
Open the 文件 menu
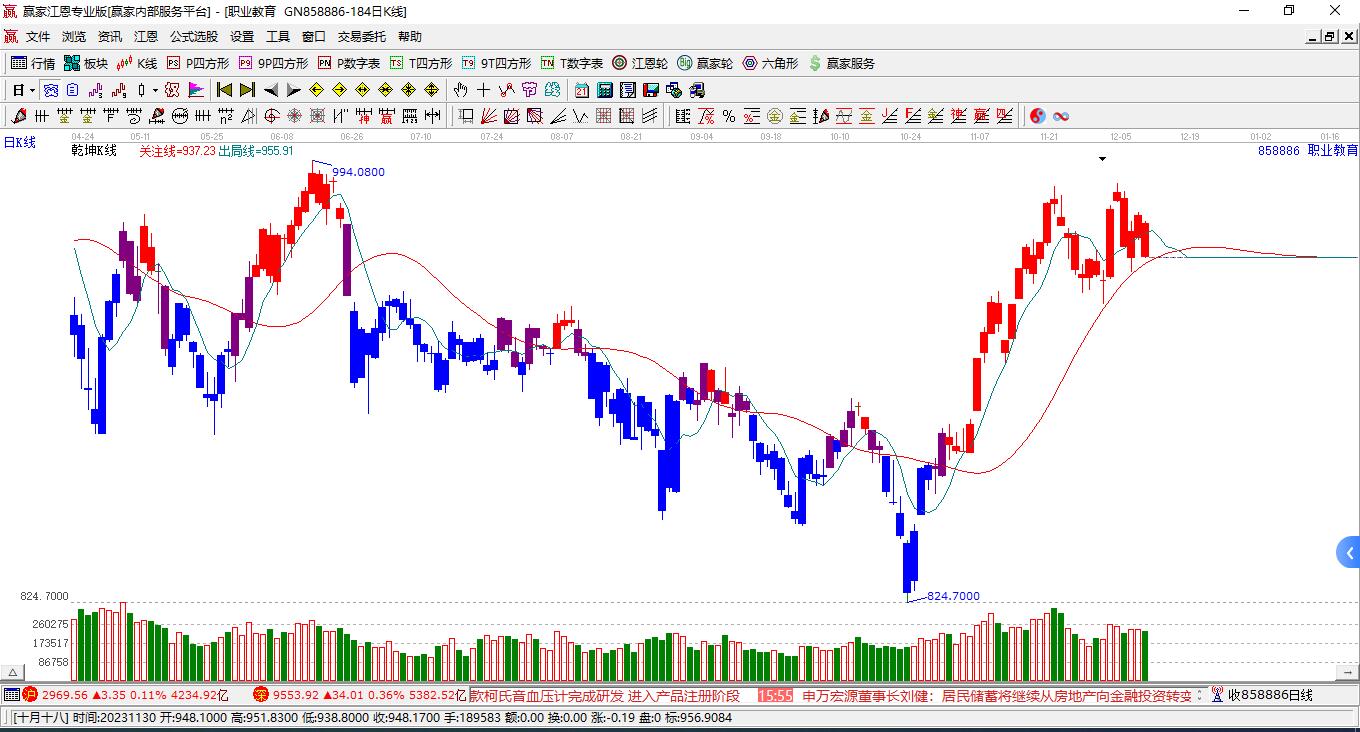pyautogui.click(x=38, y=37)
